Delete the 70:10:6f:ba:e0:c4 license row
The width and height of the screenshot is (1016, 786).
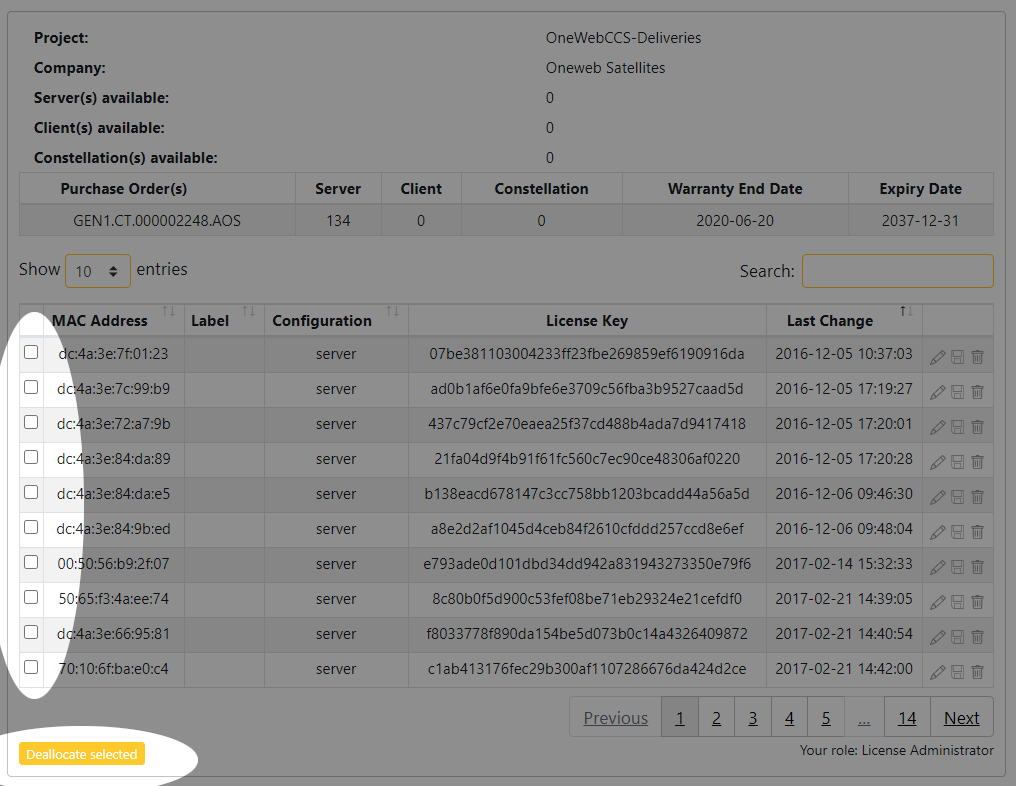click(x=977, y=672)
